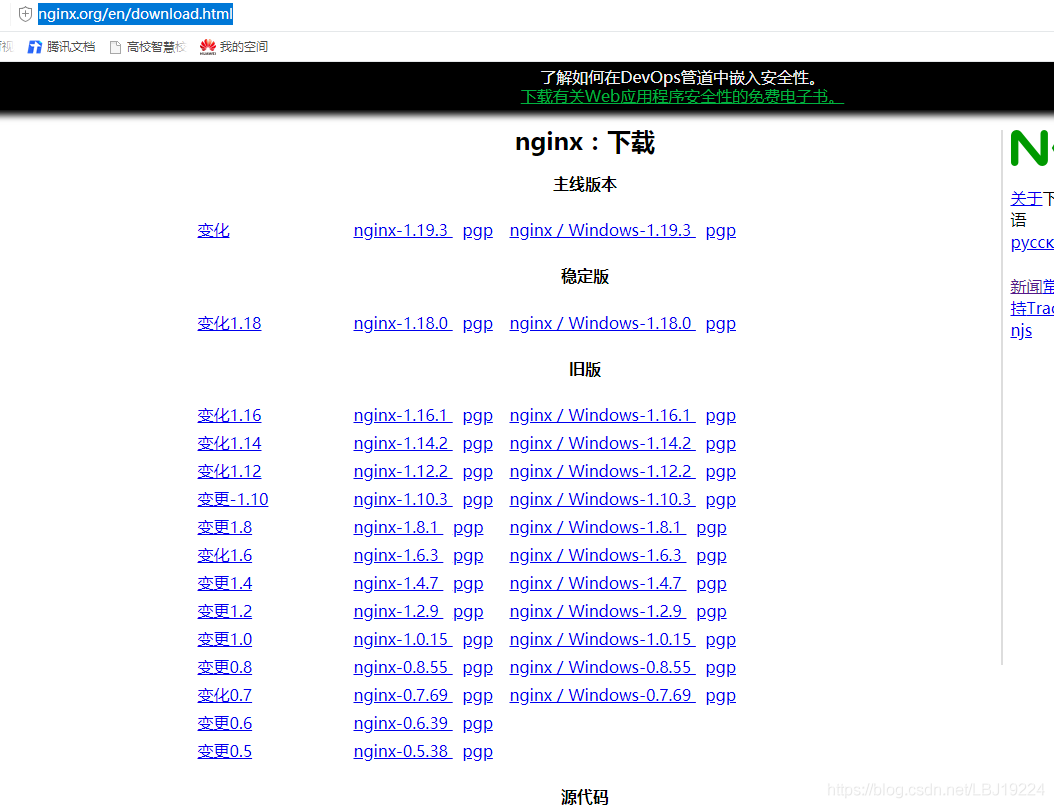The width and height of the screenshot is (1054, 808).
Task: Download nginx-1.8.1 source
Action: [398, 528]
